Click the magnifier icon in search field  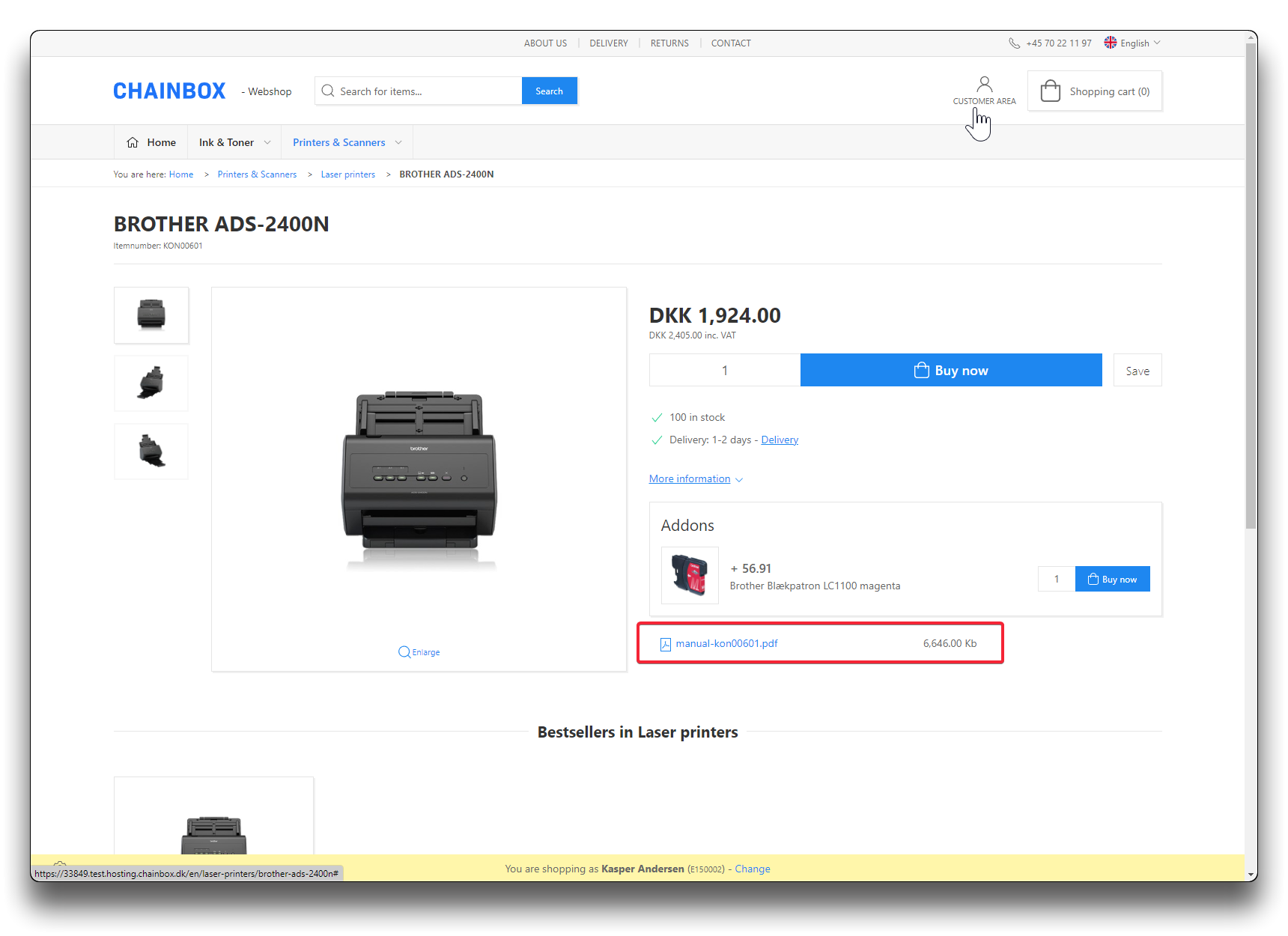pyautogui.click(x=328, y=91)
